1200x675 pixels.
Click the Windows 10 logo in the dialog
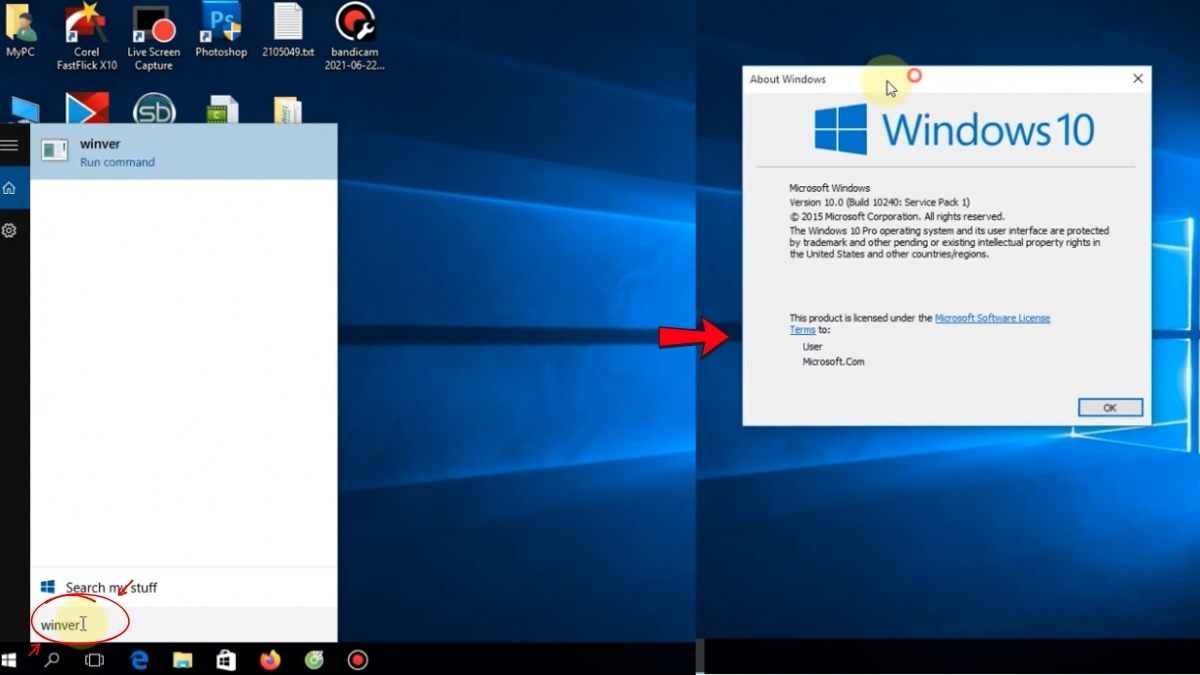click(954, 130)
